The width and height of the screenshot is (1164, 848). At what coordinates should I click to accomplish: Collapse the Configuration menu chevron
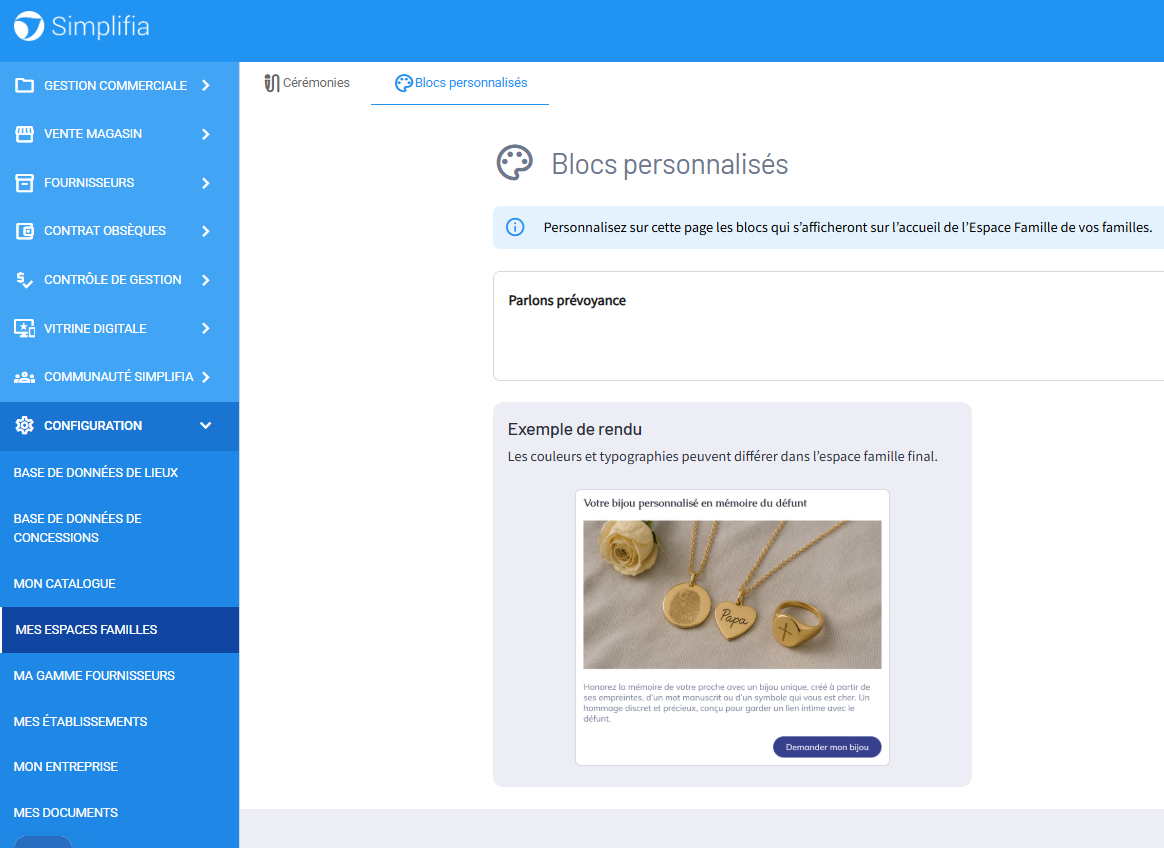206,426
